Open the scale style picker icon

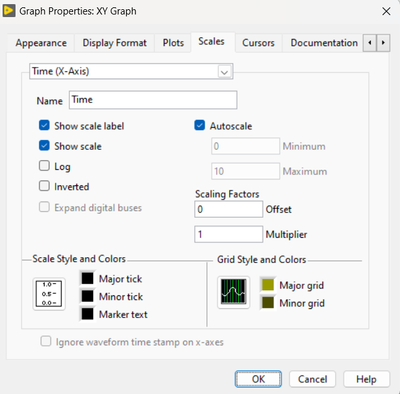pyautogui.click(x=49, y=294)
